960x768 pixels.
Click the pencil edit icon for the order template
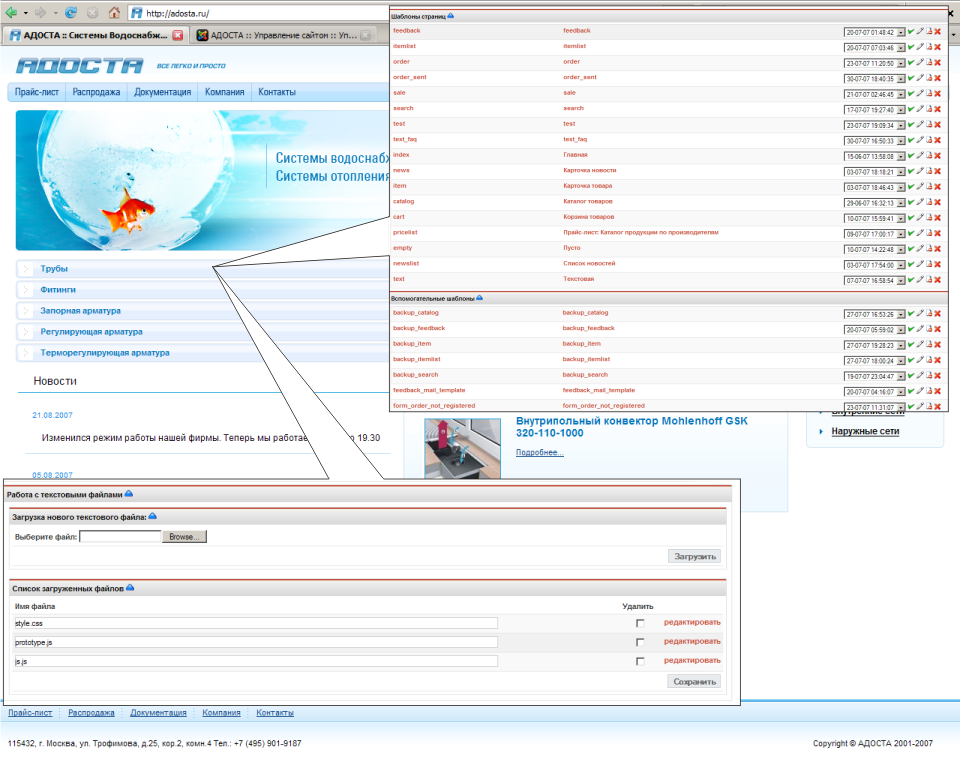pyautogui.click(x=920, y=63)
